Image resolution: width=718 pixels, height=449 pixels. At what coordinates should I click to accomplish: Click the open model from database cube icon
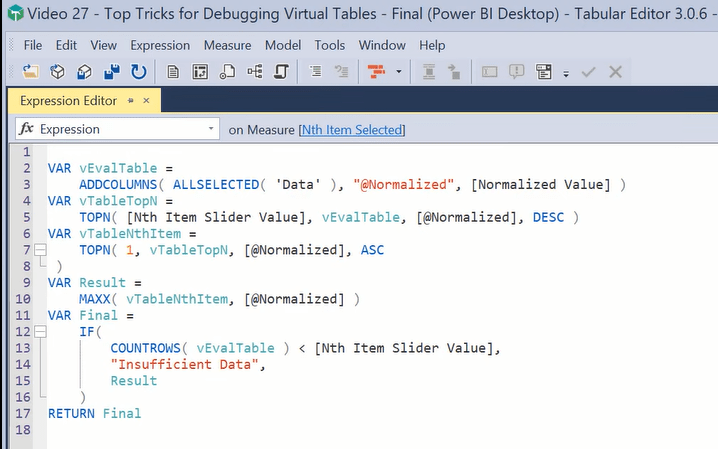pyautogui.click(x=57, y=72)
